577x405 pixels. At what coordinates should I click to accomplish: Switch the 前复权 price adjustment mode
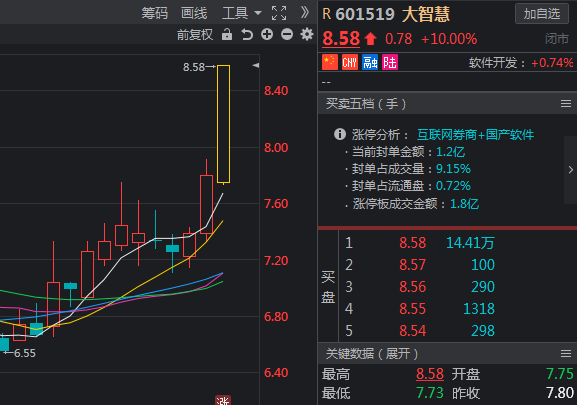pyautogui.click(x=195, y=35)
